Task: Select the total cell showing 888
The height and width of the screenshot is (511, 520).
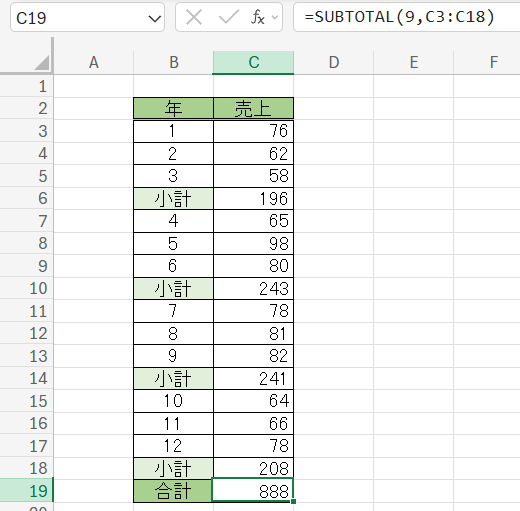Action: 253,491
